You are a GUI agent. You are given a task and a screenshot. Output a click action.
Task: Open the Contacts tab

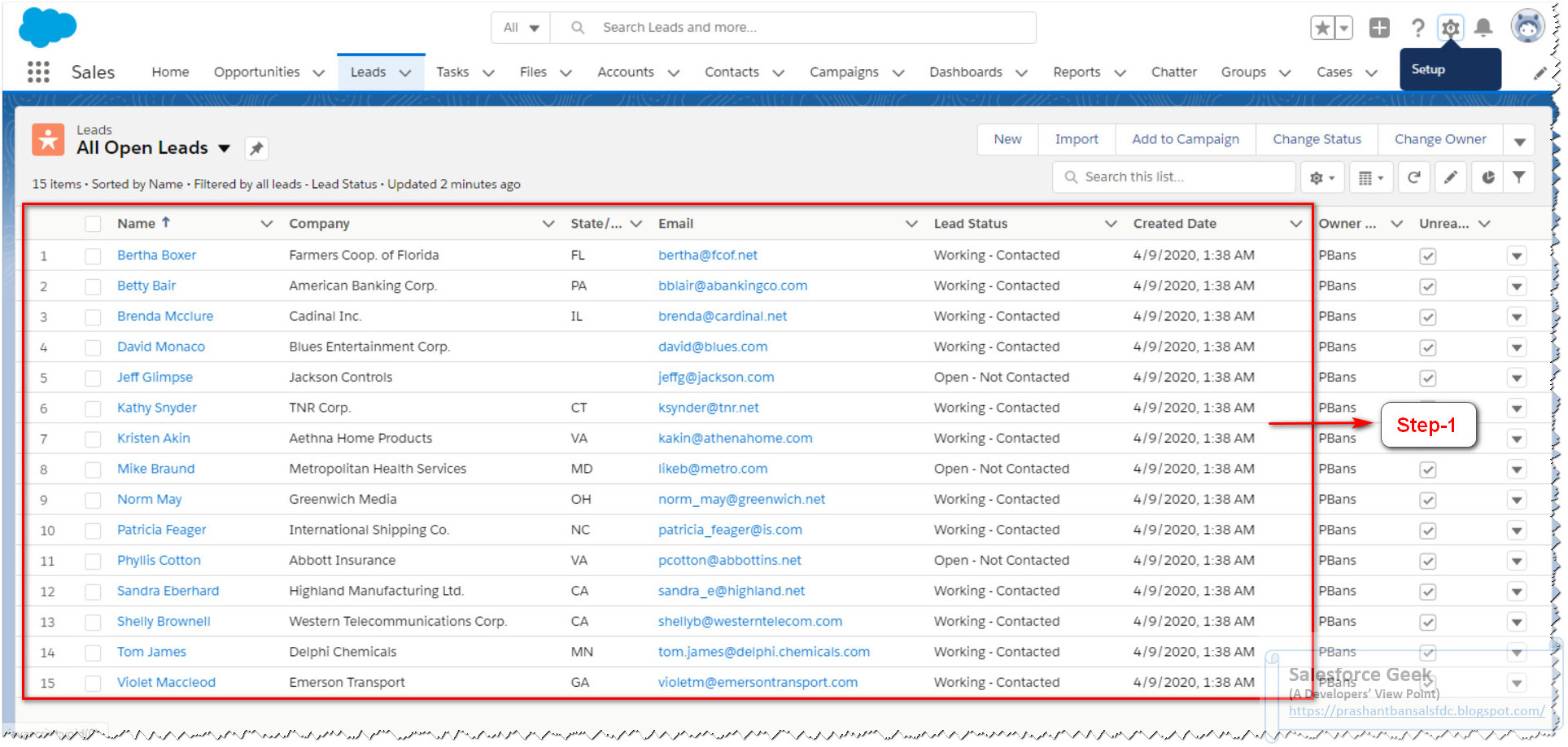(732, 72)
